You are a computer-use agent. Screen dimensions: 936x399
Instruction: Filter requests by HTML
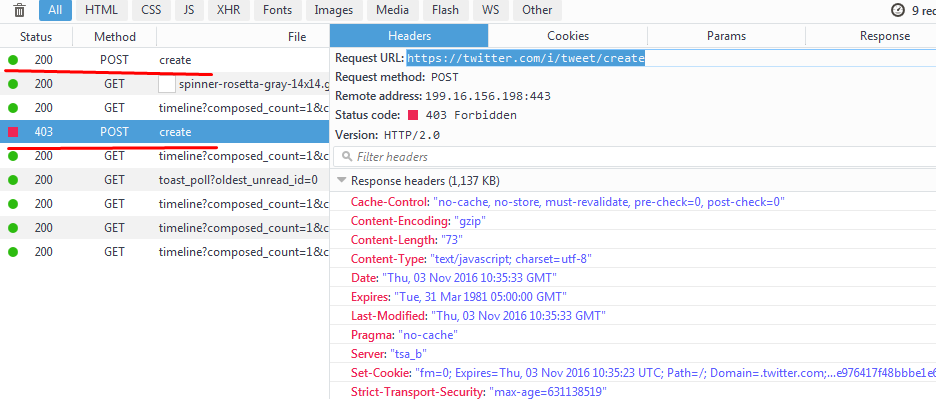[x=101, y=10]
